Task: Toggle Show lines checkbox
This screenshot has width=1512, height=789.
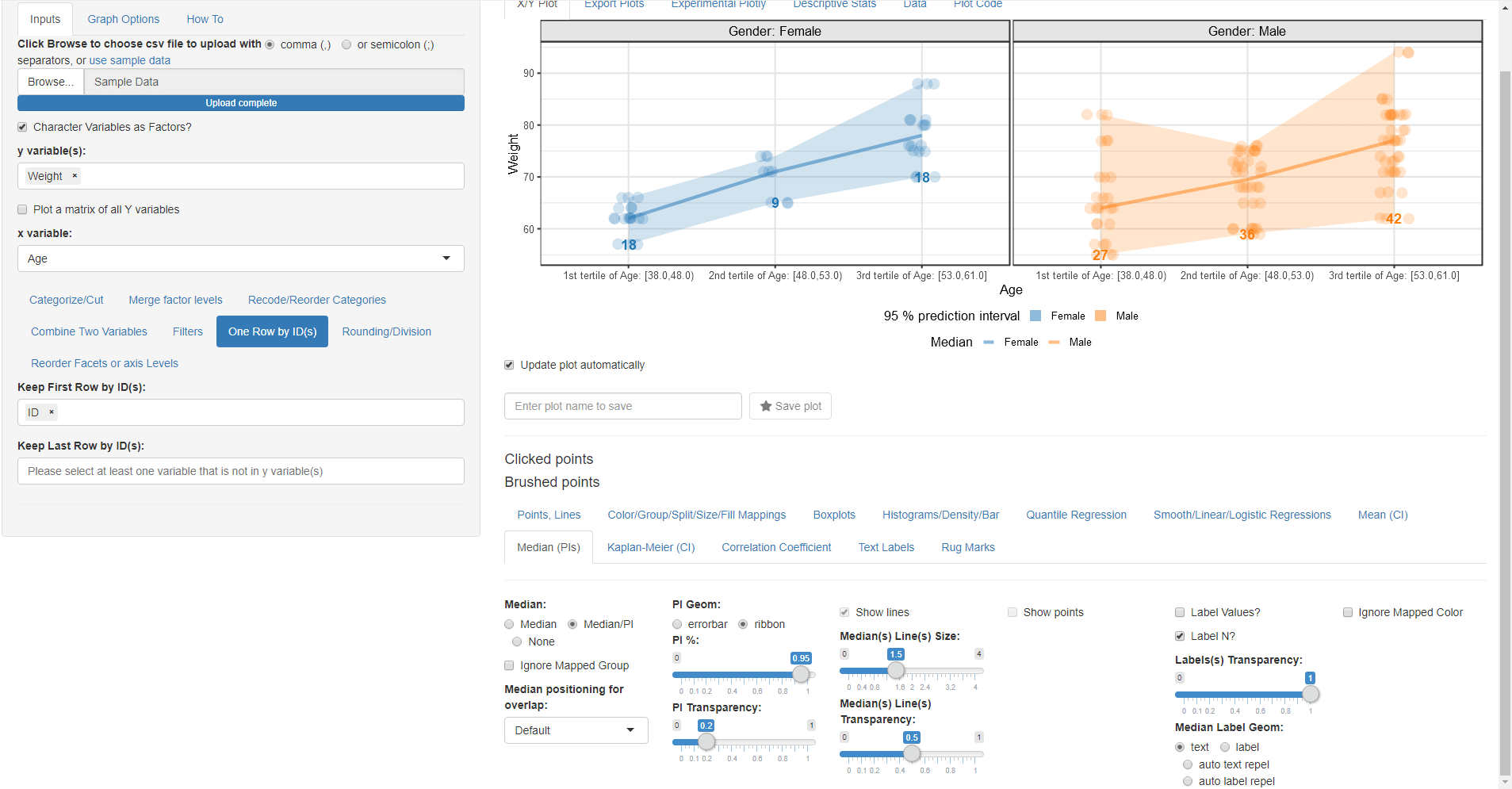Action: pos(844,612)
